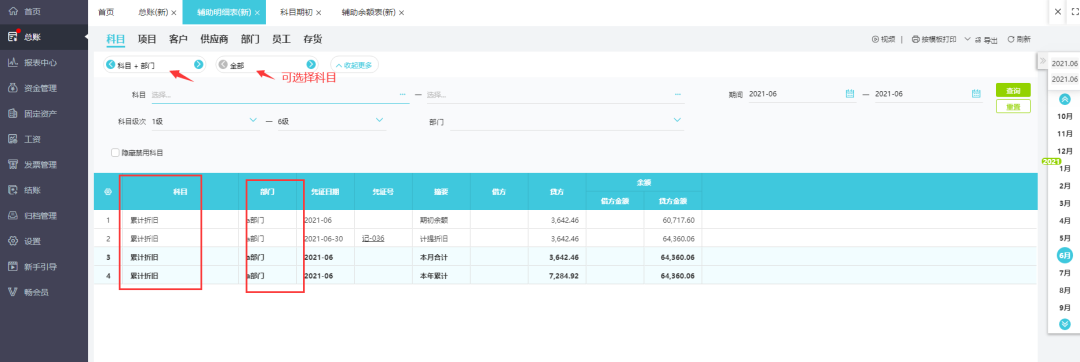Viewport: 1080px width, 362px height.
Task: Open the first 科目 selection ellipsis
Action: (403, 94)
